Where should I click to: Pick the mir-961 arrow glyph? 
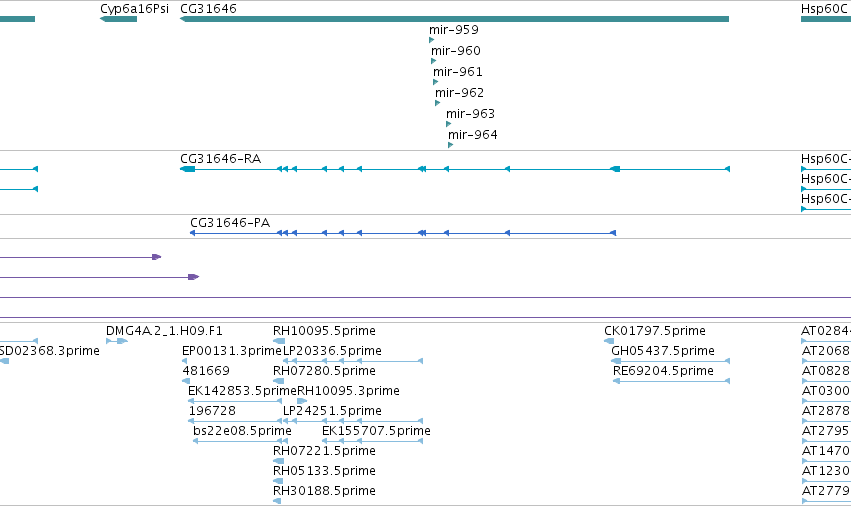[435, 82]
